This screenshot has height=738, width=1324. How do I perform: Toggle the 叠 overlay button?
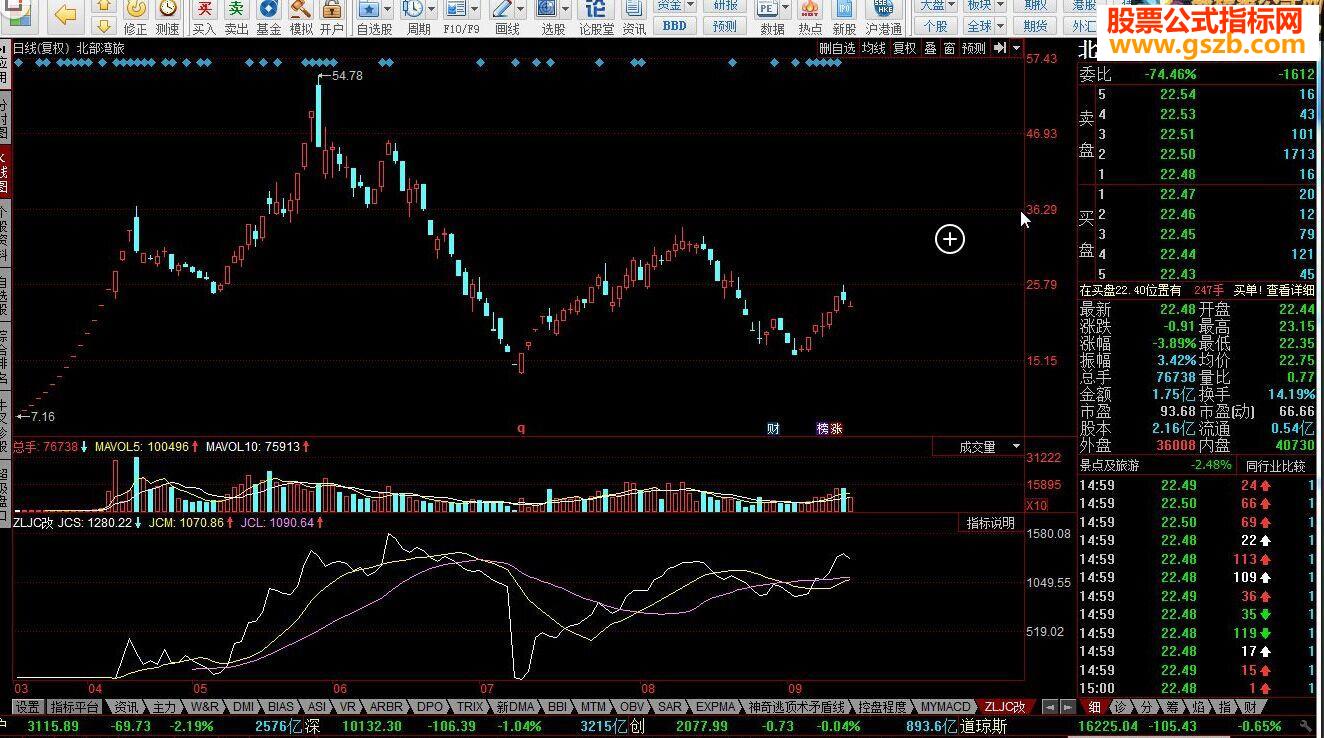pyautogui.click(x=930, y=48)
